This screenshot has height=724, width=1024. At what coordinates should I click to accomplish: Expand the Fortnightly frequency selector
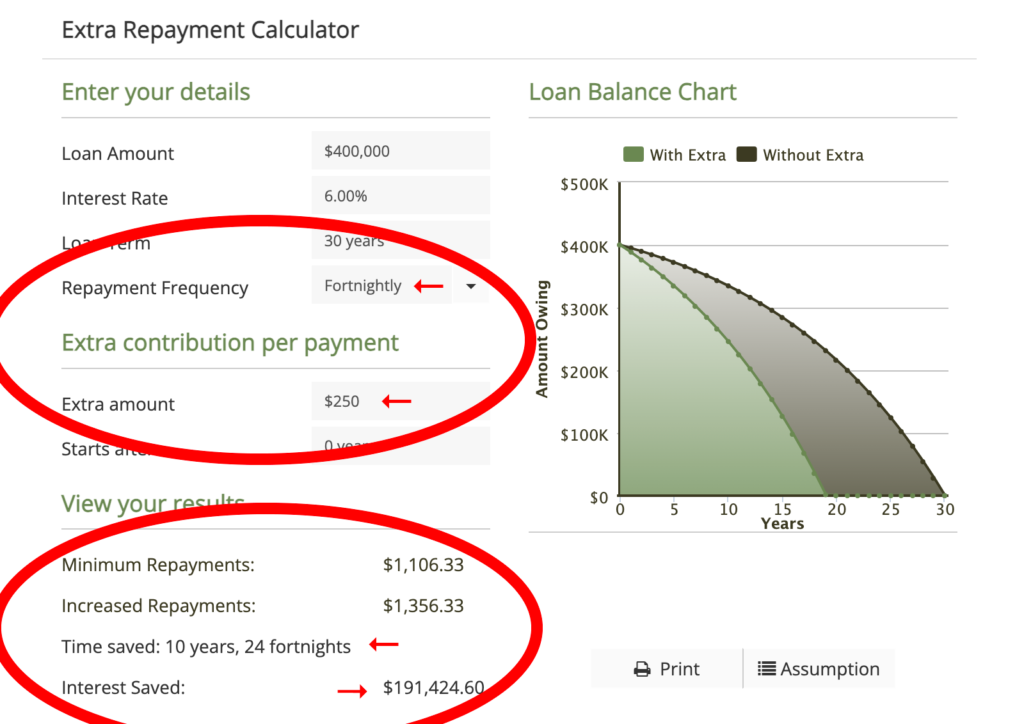[470, 285]
